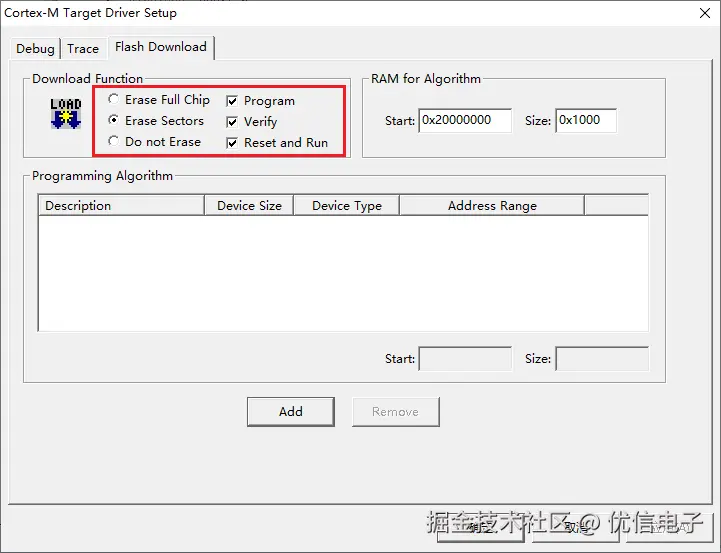Click the Description column header
The width and height of the screenshot is (721, 553).
pos(121,205)
